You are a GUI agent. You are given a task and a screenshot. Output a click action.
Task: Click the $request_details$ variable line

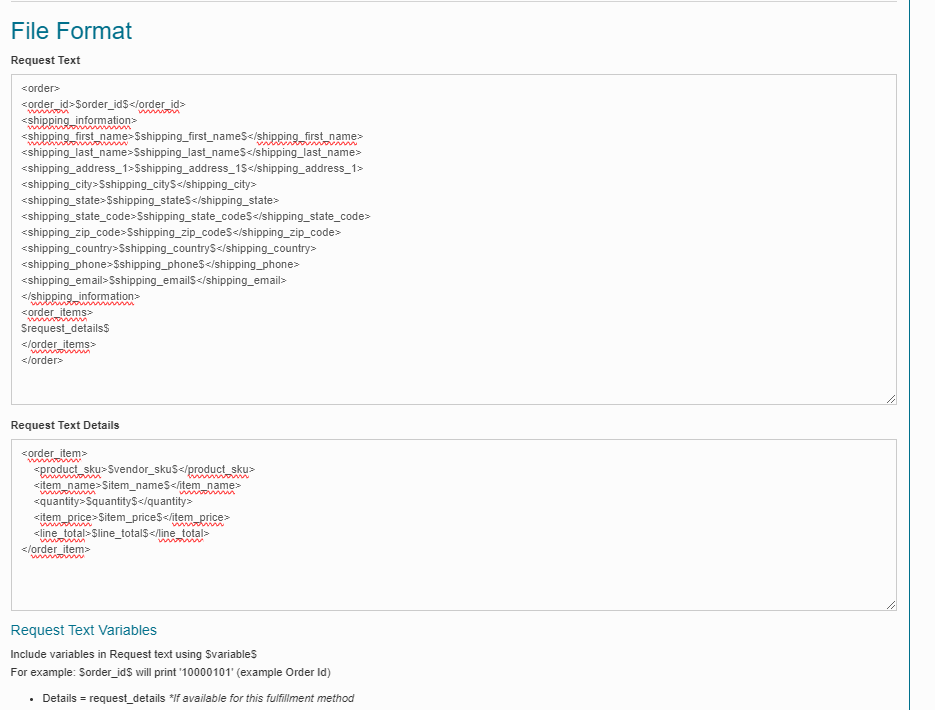pos(65,328)
